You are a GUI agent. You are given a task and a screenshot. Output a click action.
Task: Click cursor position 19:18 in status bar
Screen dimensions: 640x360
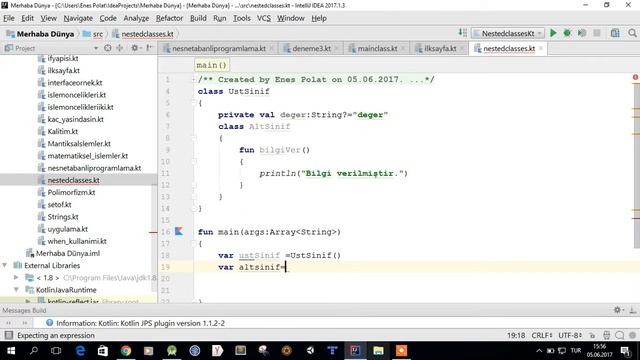click(x=516, y=336)
